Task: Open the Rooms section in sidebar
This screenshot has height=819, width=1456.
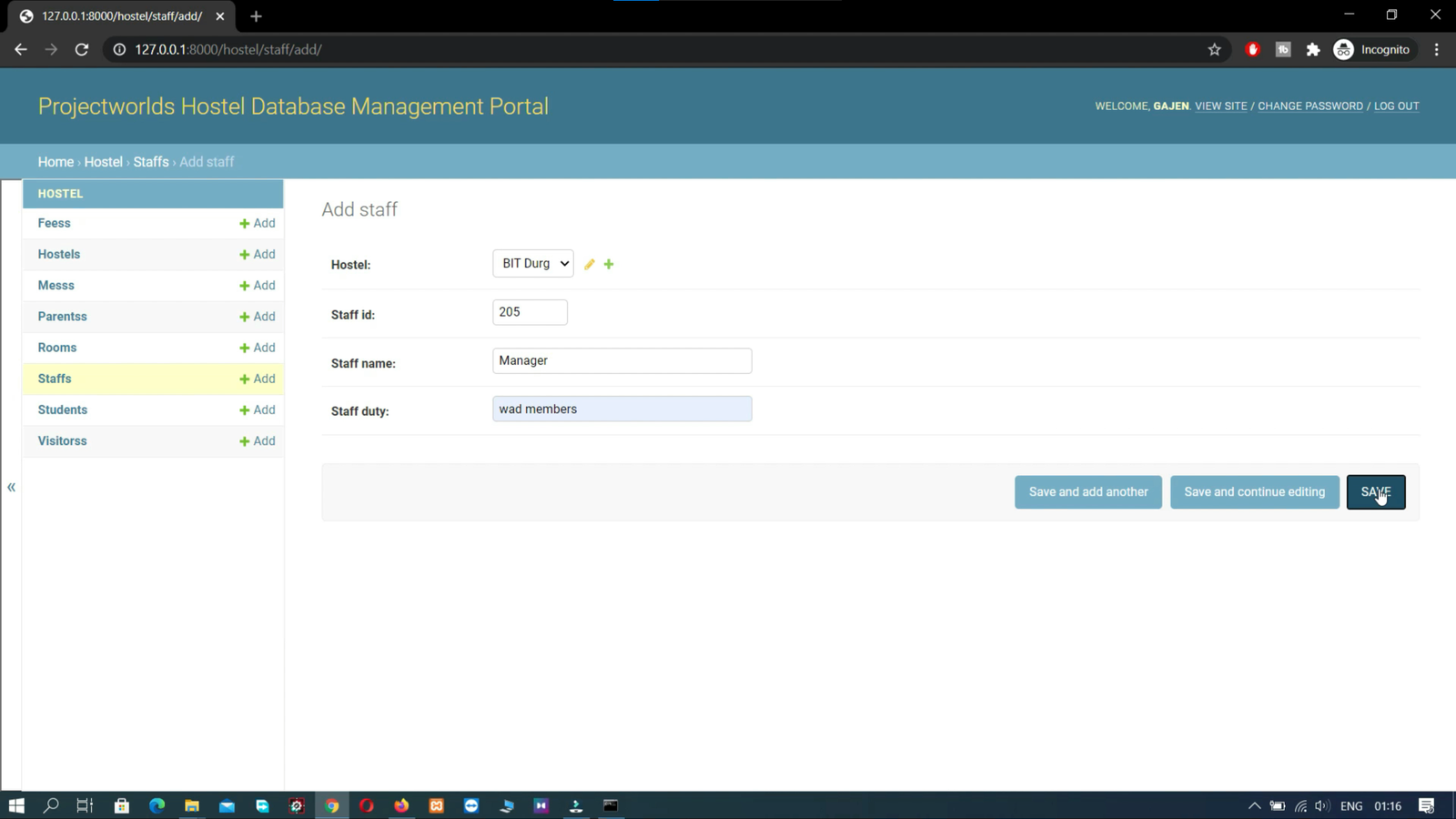Action: coord(57,348)
